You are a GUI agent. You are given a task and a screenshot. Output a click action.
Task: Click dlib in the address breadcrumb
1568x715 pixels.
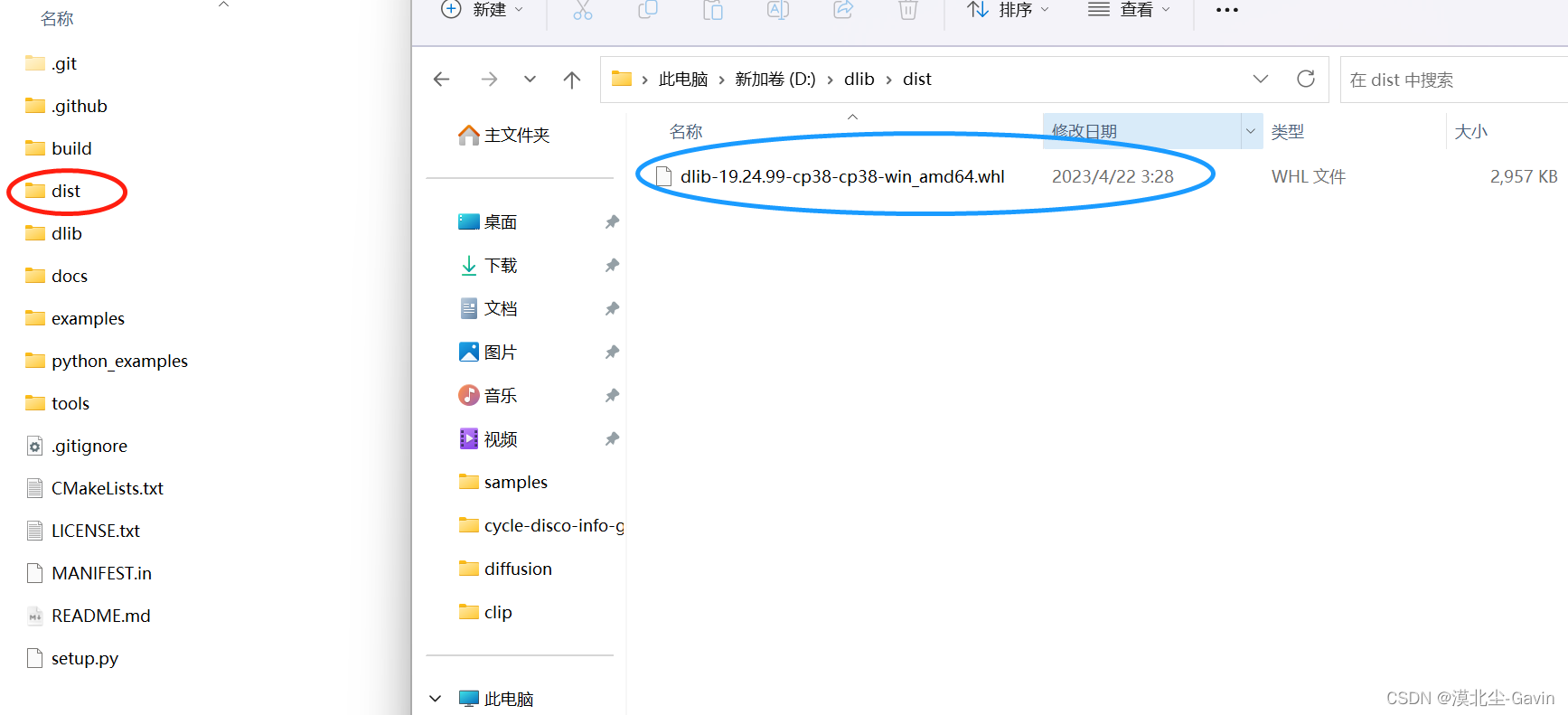click(859, 80)
